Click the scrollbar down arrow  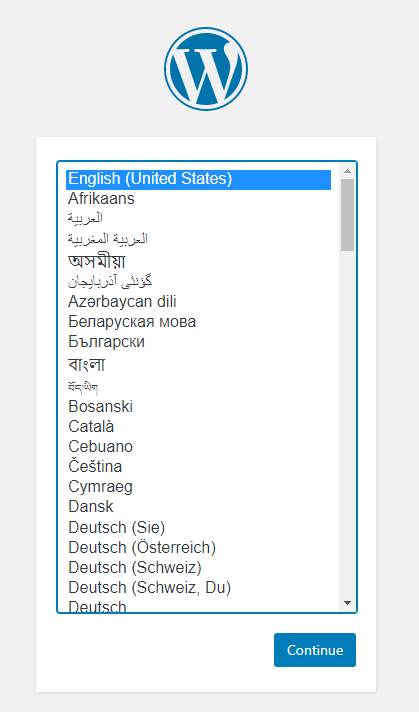[348, 603]
